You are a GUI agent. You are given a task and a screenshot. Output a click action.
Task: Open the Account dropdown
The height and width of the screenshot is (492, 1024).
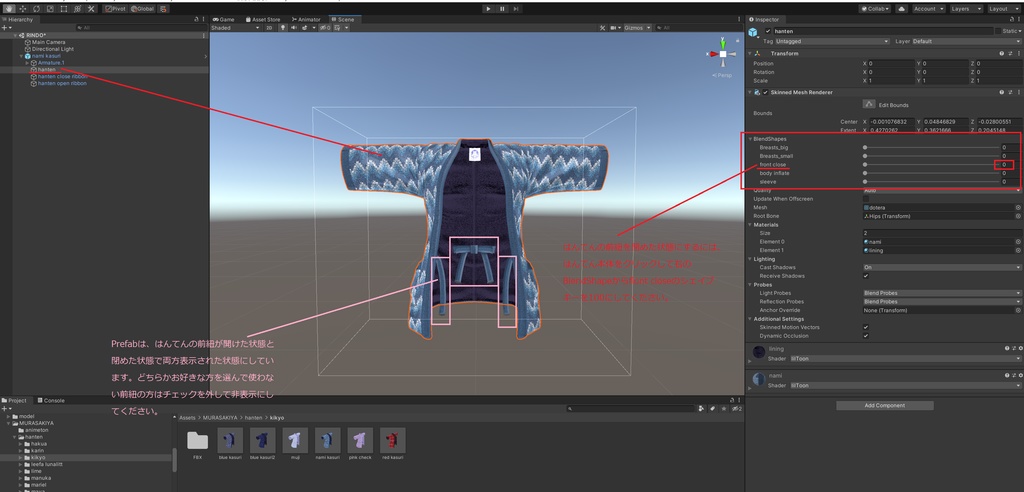(928, 9)
